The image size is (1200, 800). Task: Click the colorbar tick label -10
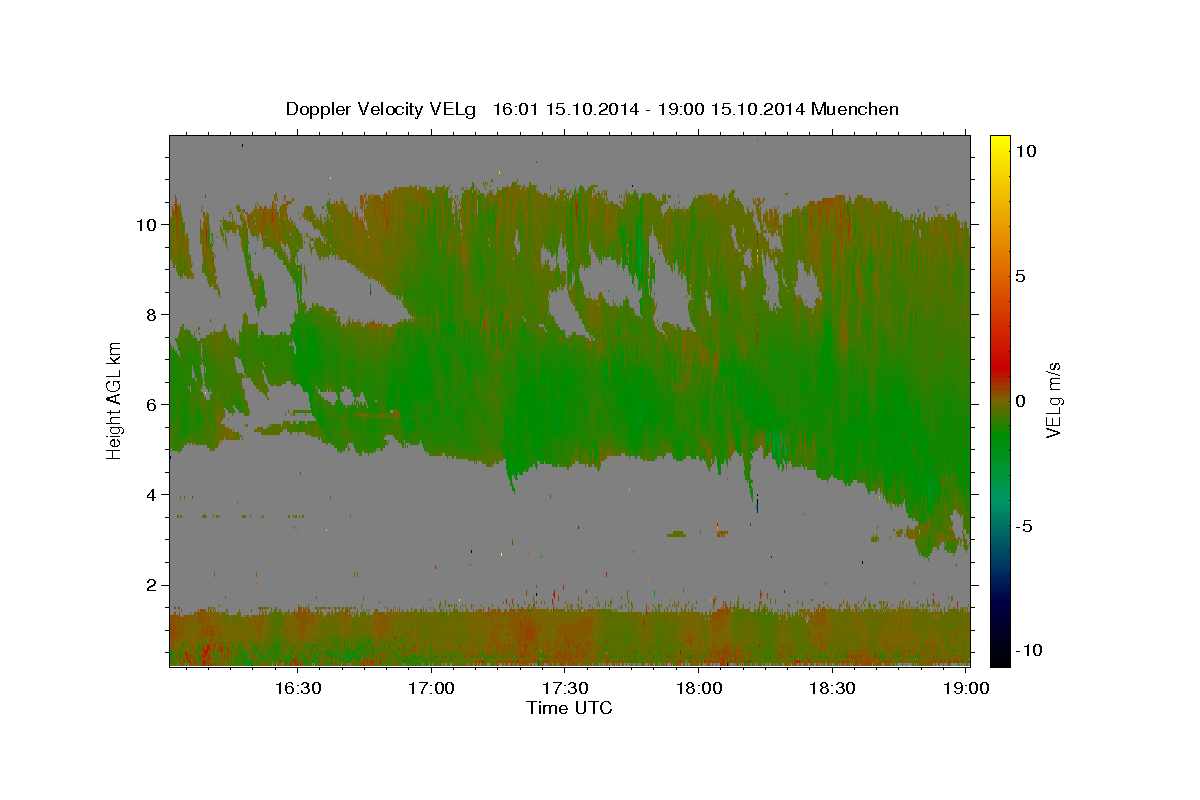point(1027,650)
